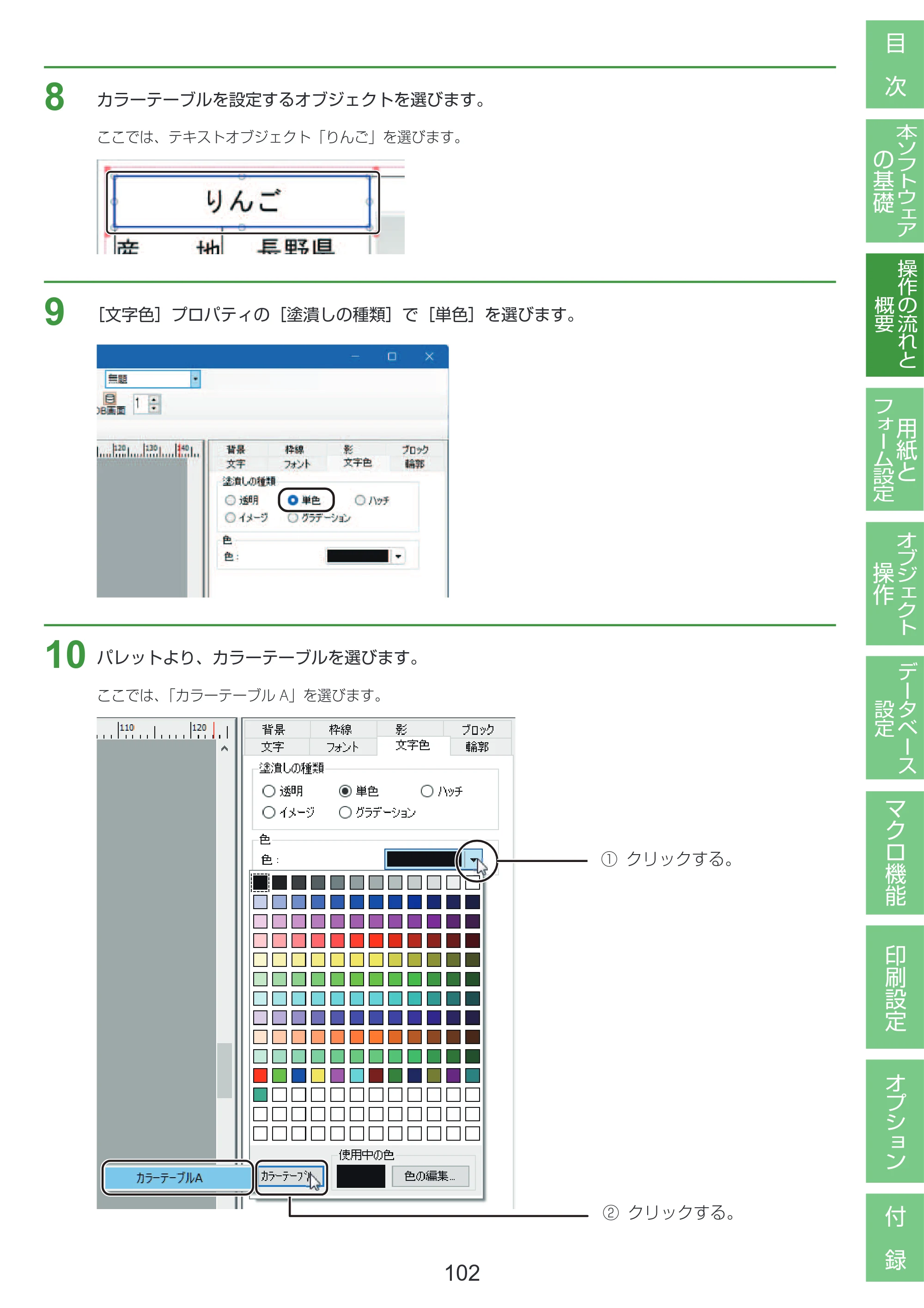Image resolution: width=924 pixels, height=1308 pixels.
Task: Go to オブジェクト操作 side tab
Action: (x=895, y=583)
